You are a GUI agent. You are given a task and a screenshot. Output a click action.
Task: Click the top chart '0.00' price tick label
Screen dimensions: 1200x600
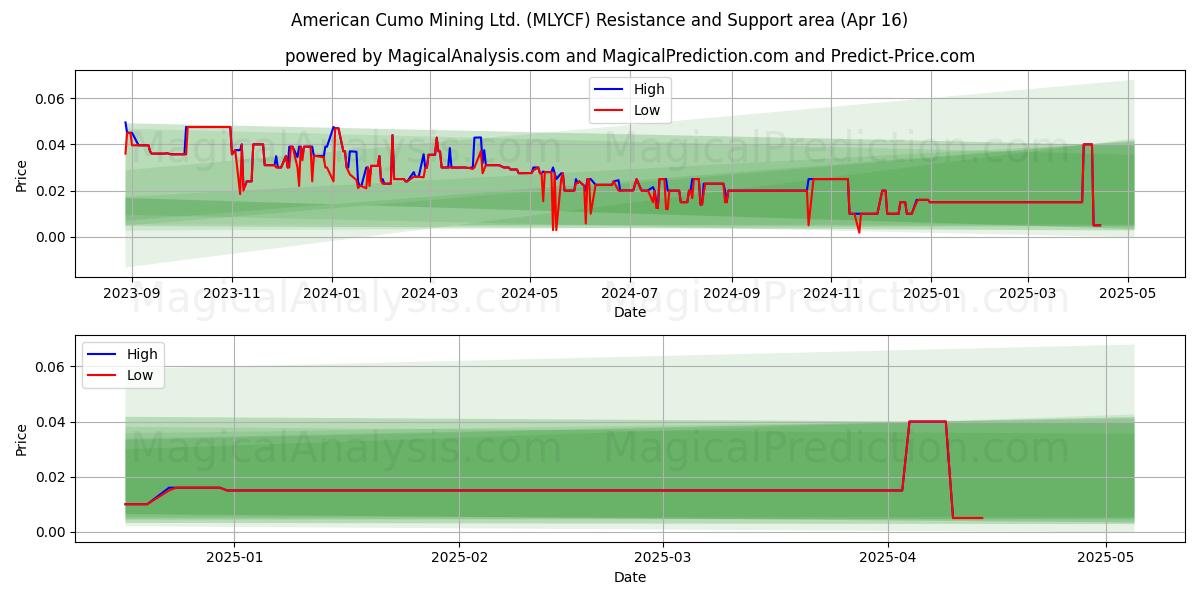52,237
